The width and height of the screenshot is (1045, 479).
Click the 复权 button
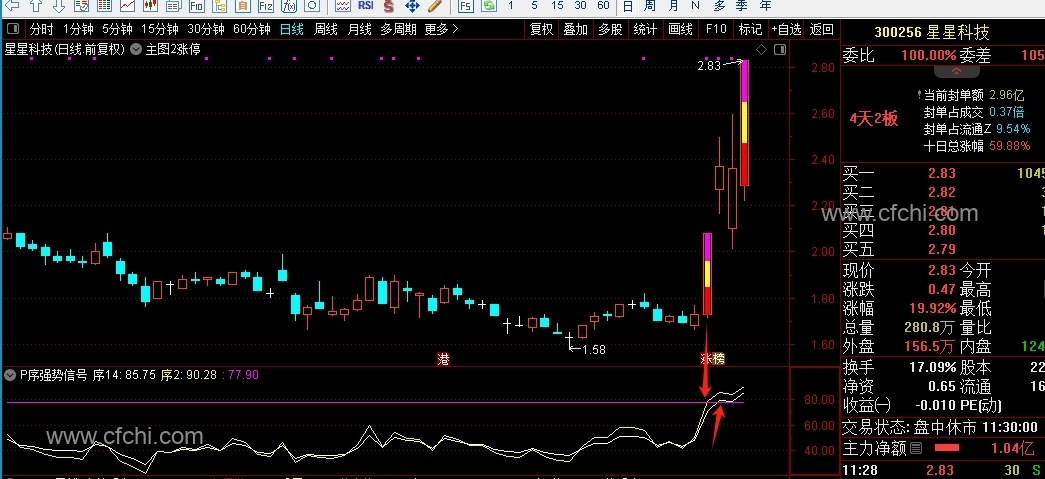point(541,29)
